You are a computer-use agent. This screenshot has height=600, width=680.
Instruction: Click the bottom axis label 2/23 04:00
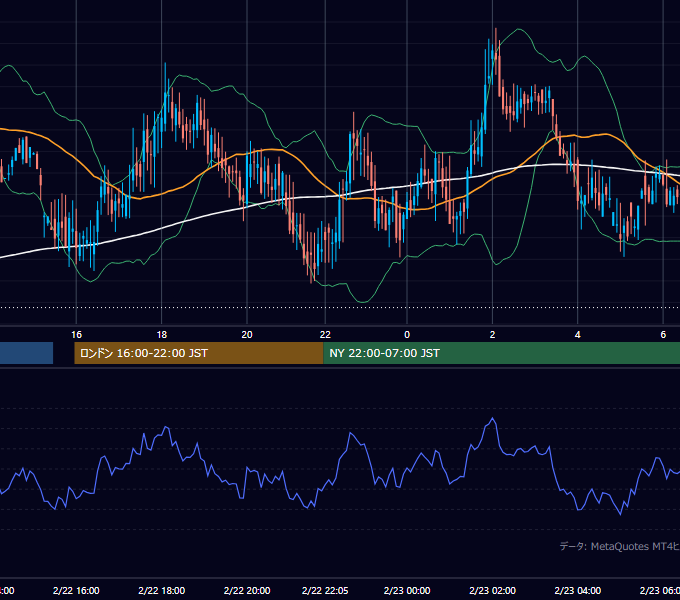pyautogui.click(x=578, y=591)
